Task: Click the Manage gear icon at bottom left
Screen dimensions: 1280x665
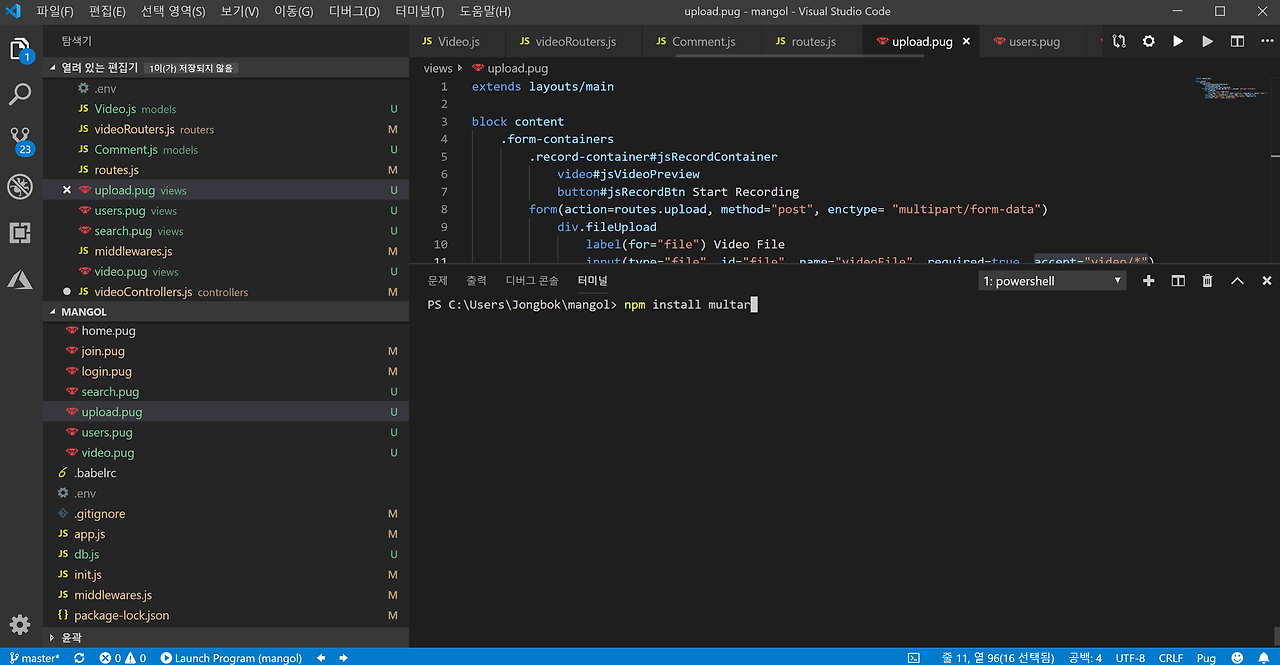Action: point(20,625)
